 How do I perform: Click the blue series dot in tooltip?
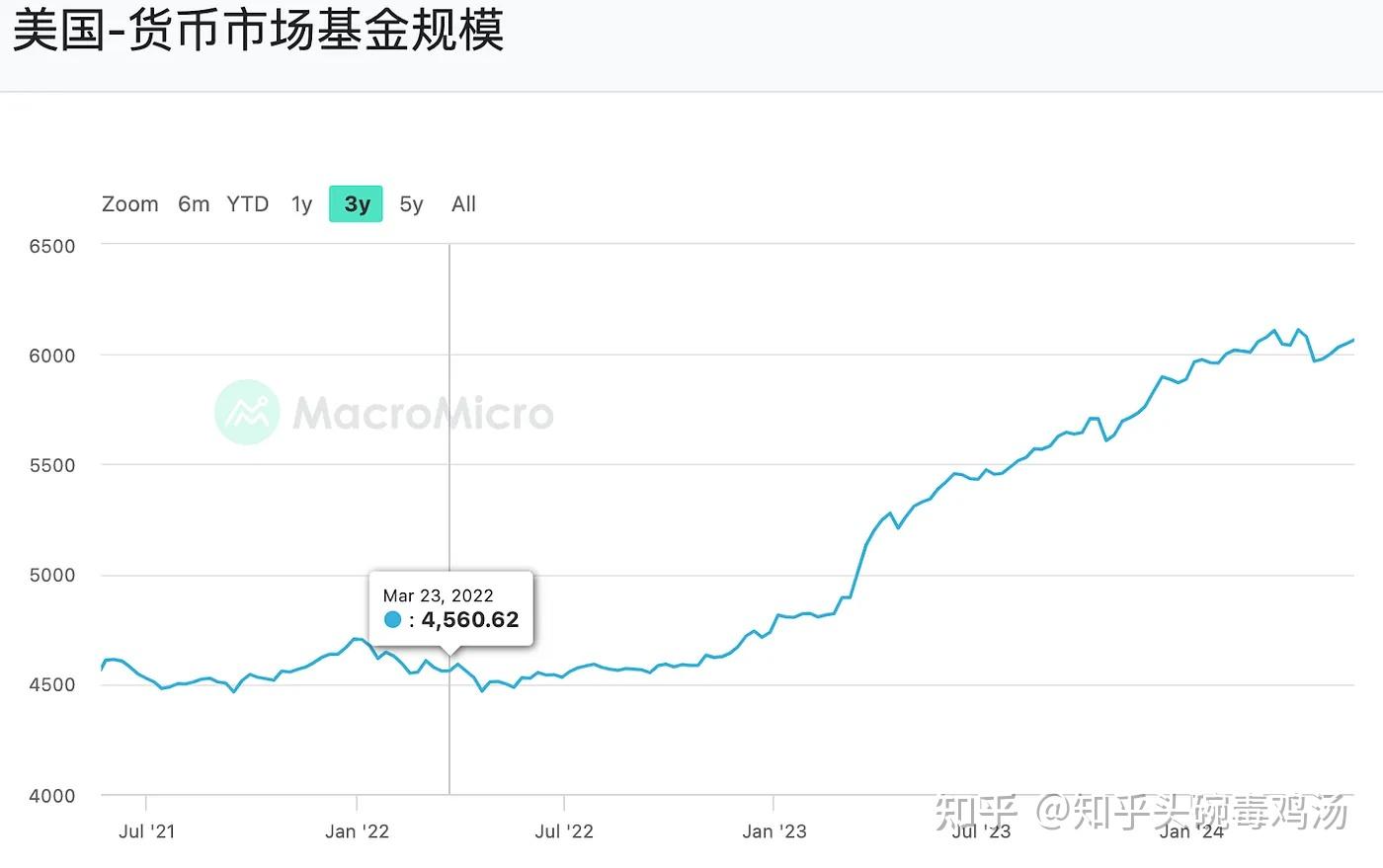point(393,620)
